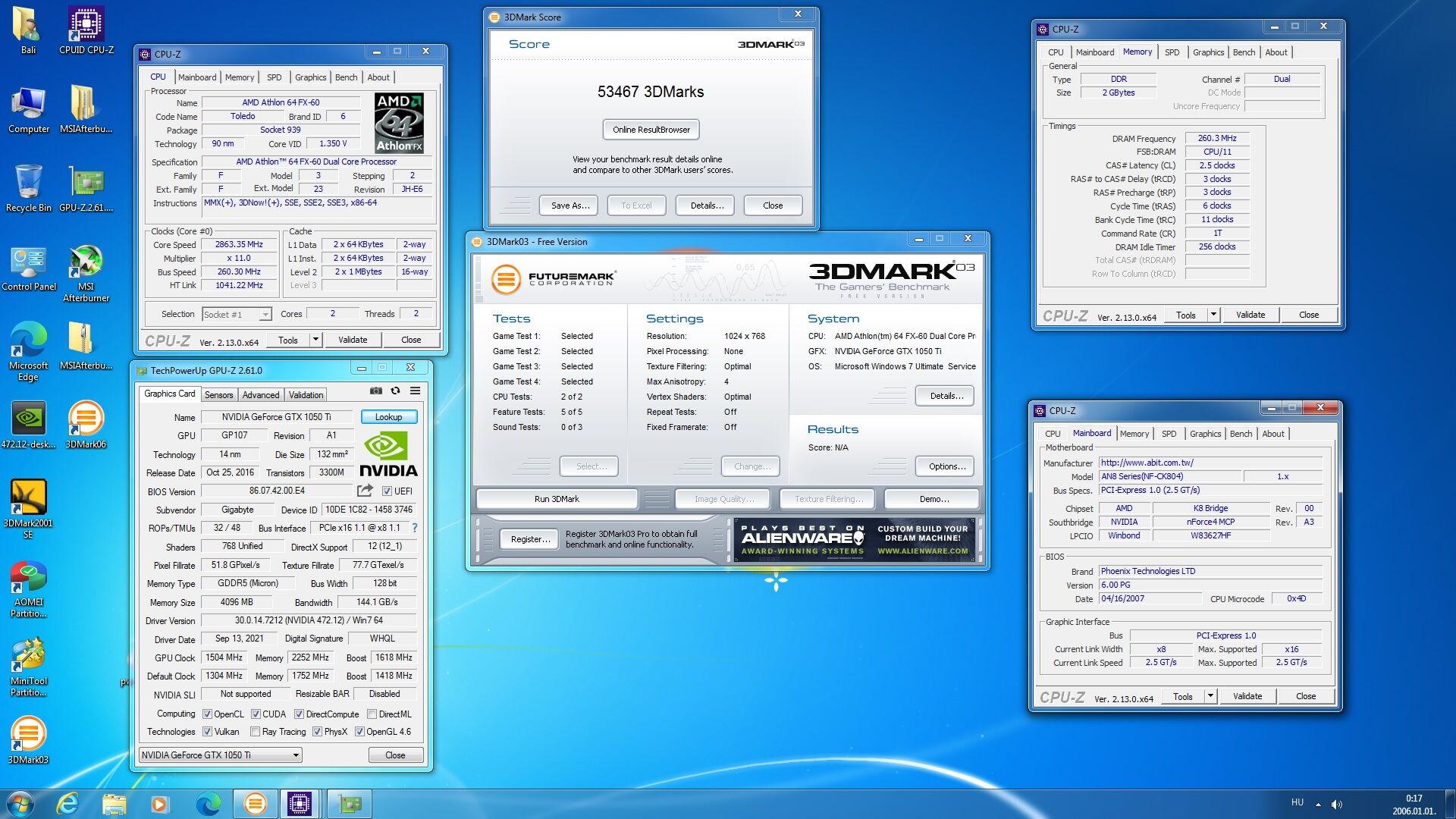
Task: Click Details button in 3DMark03 System section
Action: [946, 396]
